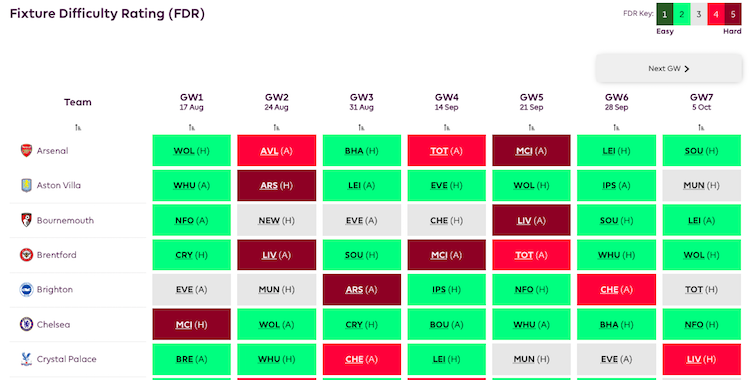Screen dimensions: 750x380
Task: Click the Chelsea club crest
Action: click(26, 324)
